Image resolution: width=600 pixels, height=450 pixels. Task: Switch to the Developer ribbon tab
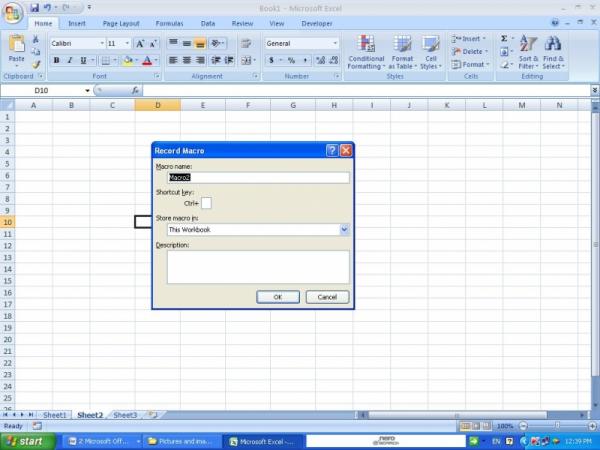(317, 22)
